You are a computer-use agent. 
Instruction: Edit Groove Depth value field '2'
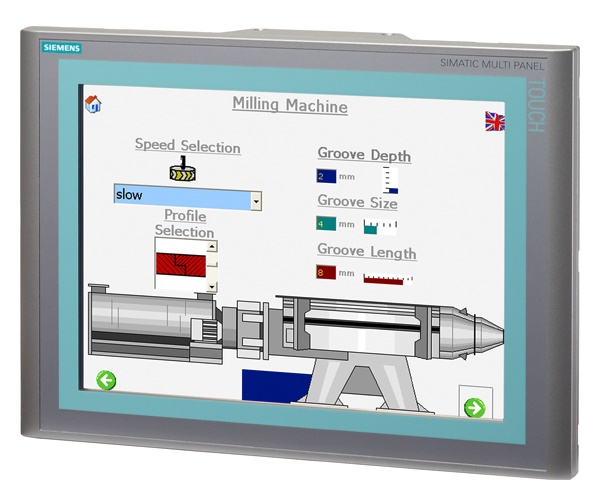pos(326,176)
